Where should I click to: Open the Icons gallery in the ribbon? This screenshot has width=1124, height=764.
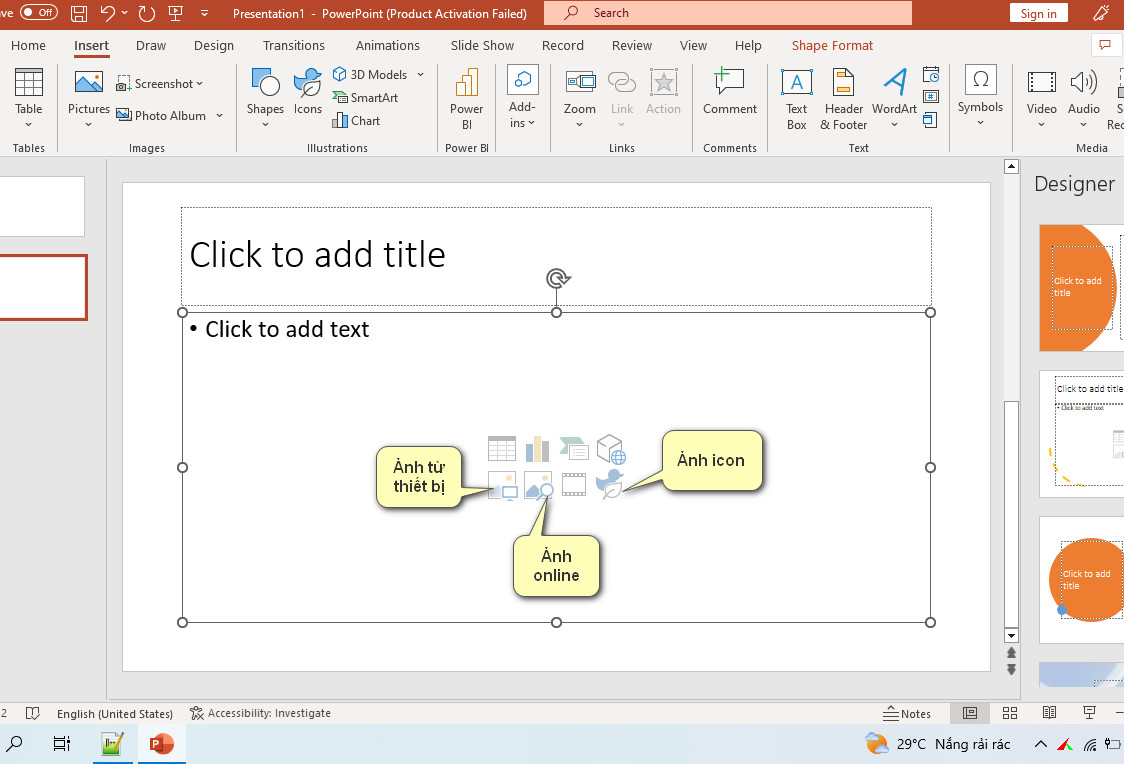tap(308, 91)
